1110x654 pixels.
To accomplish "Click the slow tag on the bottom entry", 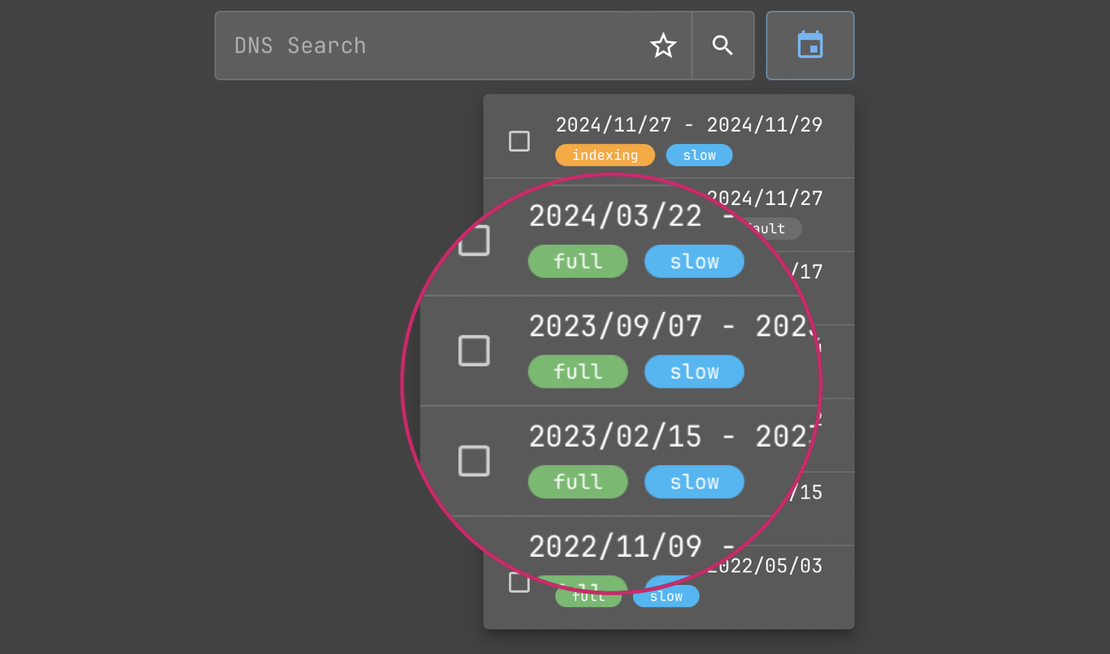I will (x=666, y=595).
